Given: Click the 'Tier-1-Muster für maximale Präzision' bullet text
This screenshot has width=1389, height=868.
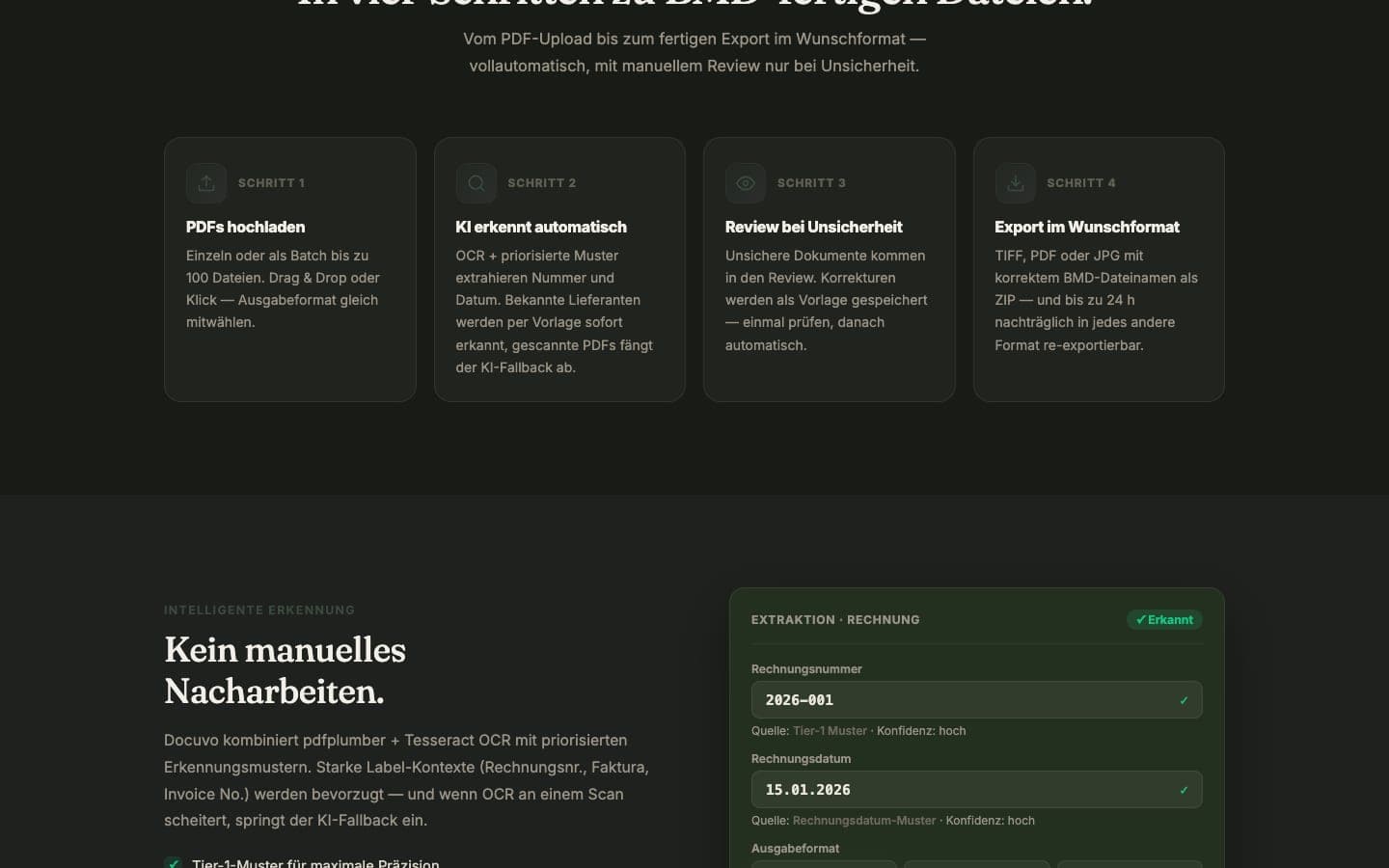Looking at the screenshot, I should tap(315, 863).
